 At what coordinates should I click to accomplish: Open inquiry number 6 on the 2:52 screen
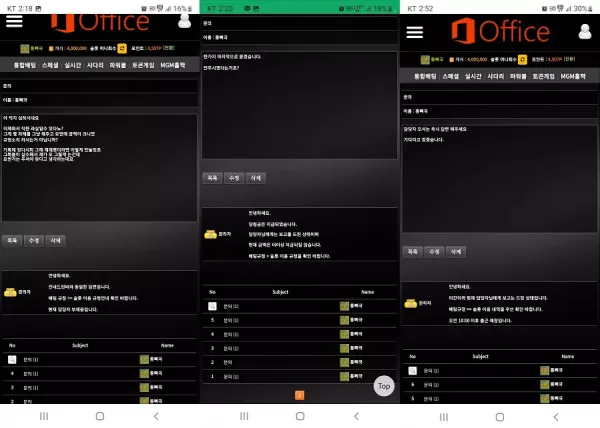[x=500, y=384]
